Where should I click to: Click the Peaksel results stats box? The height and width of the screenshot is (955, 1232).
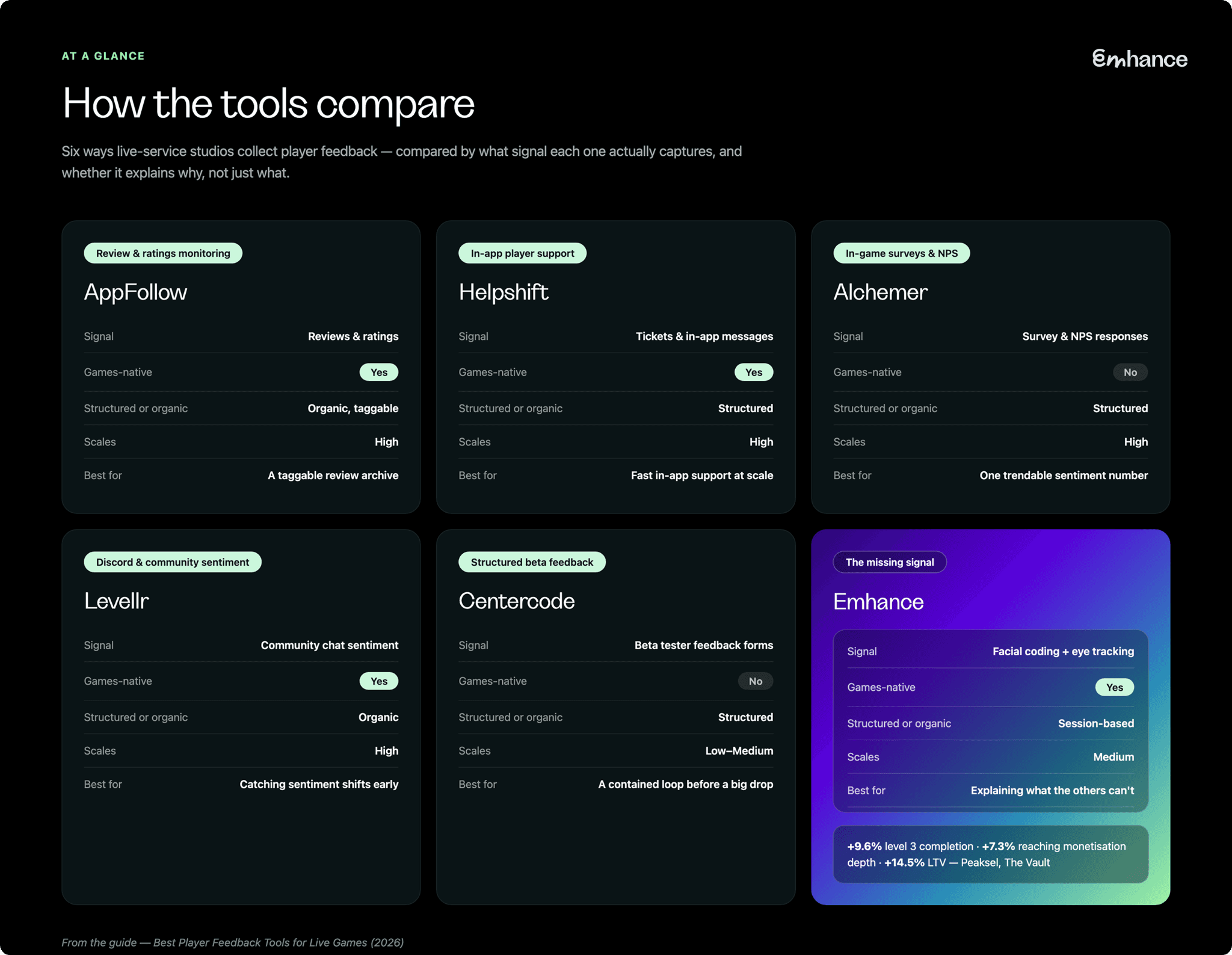coord(990,855)
